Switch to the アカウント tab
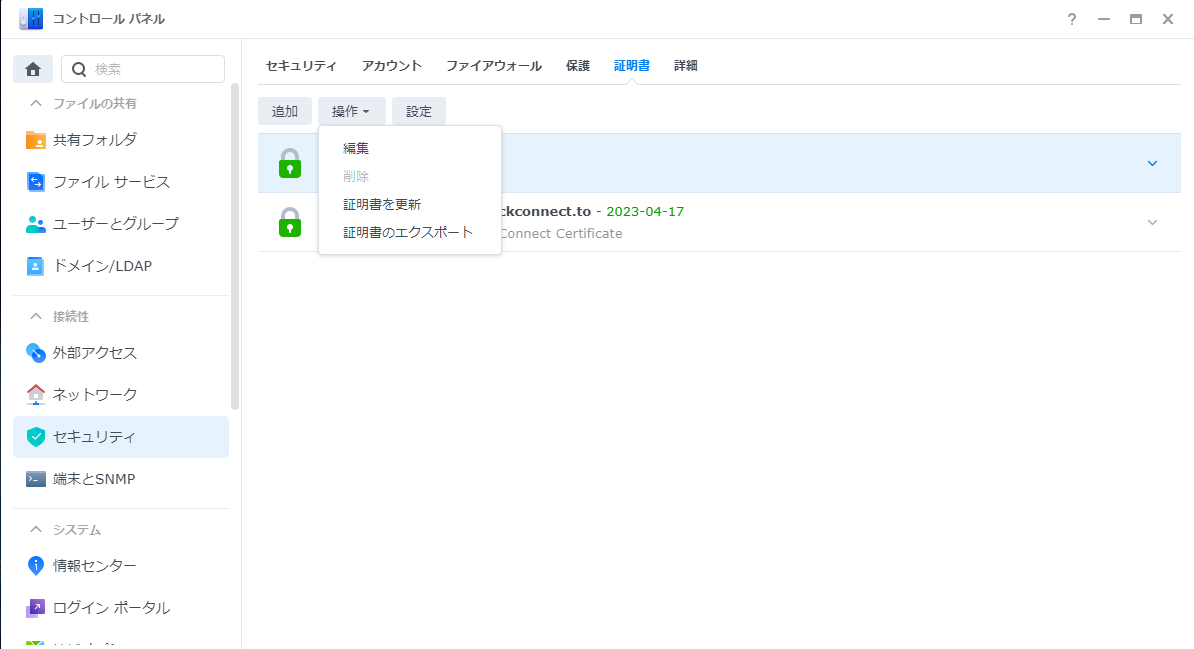 pyautogui.click(x=391, y=66)
